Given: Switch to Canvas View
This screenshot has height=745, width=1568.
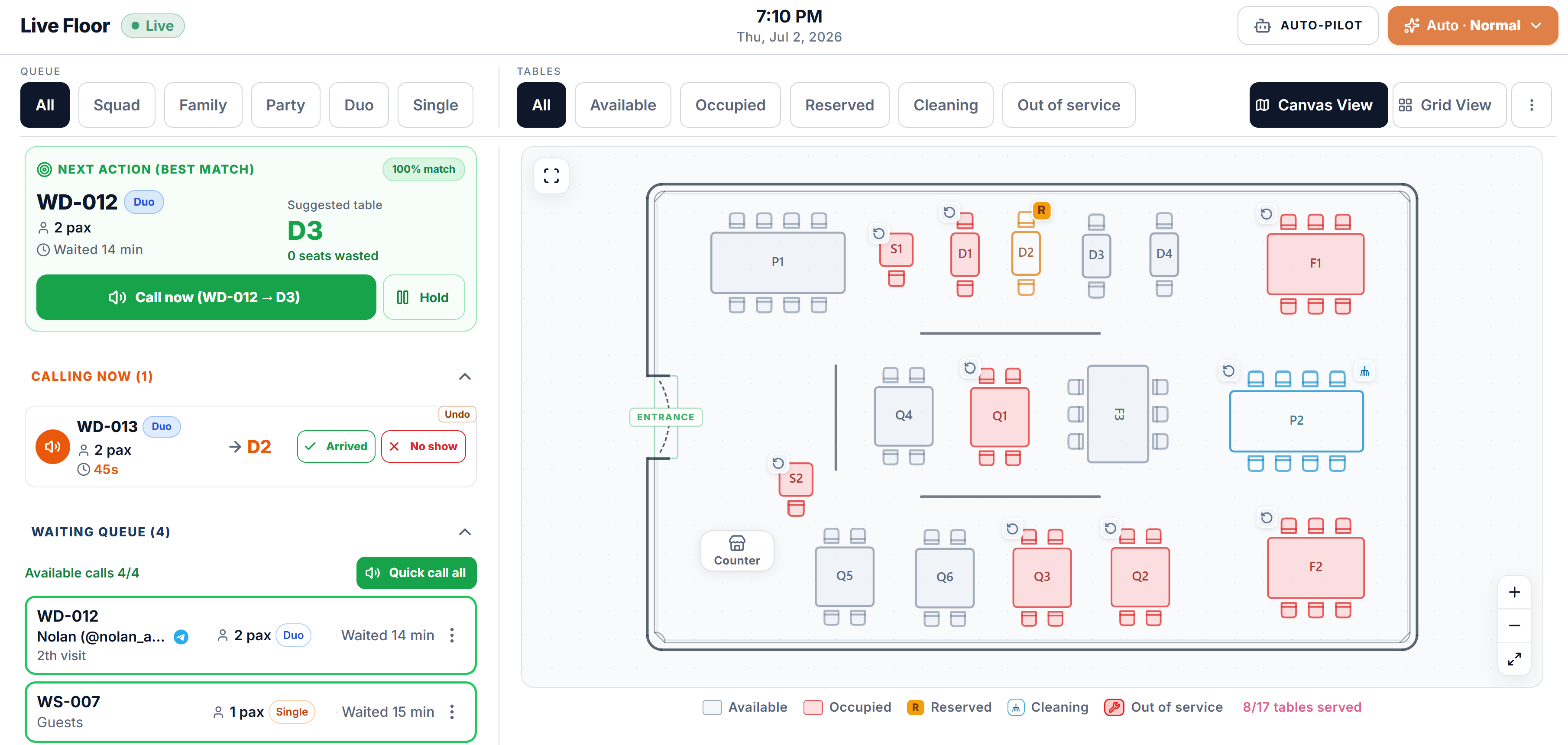Looking at the screenshot, I should click(x=1319, y=105).
